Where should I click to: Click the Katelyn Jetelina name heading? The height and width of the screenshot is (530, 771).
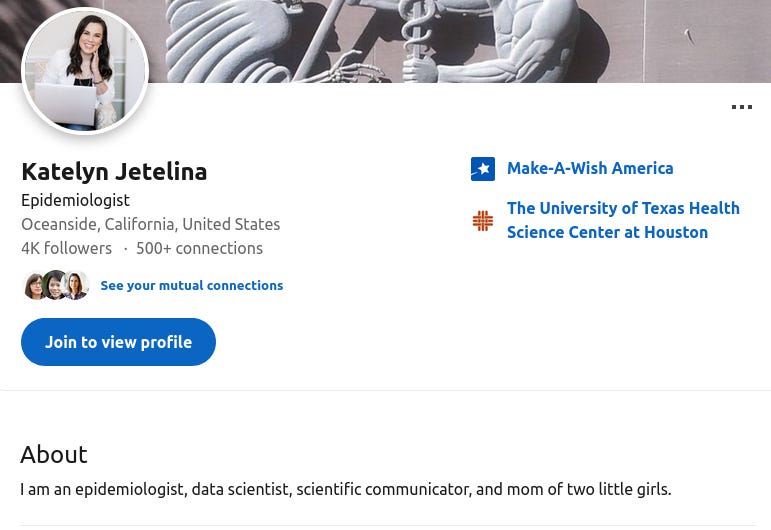[114, 172]
